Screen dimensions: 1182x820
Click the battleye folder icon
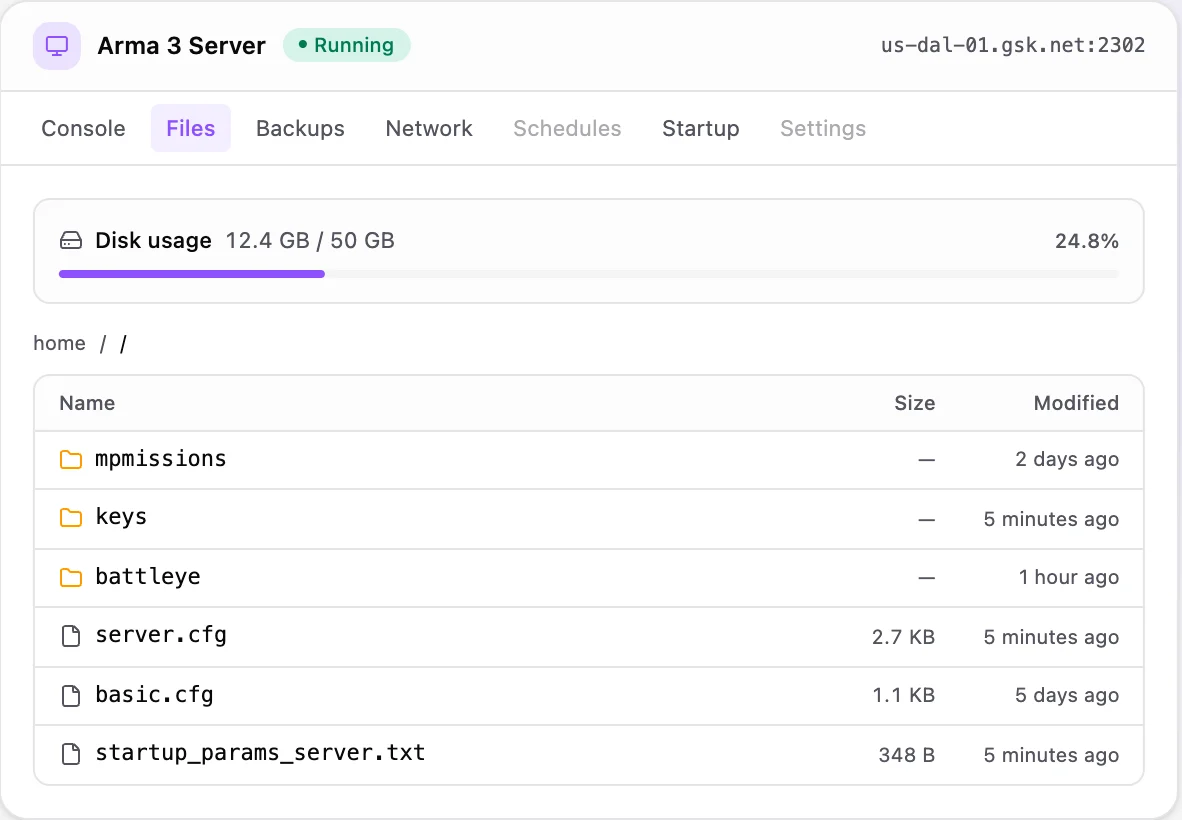pyautogui.click(x=71, y=577)
